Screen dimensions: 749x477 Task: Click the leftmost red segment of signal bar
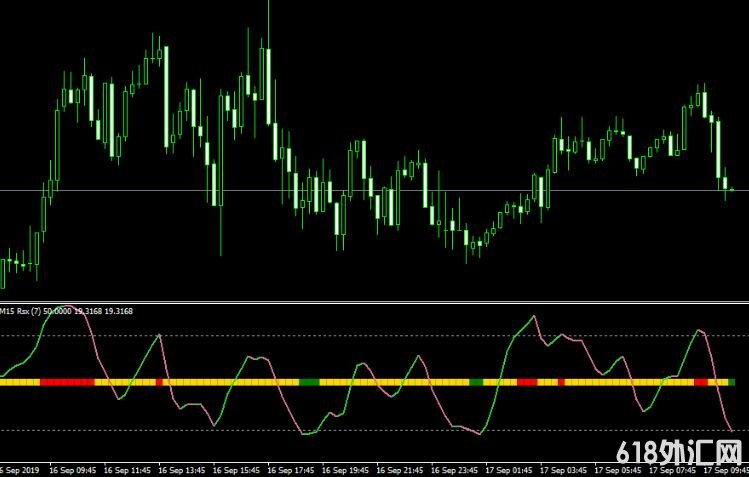[66, 382]
